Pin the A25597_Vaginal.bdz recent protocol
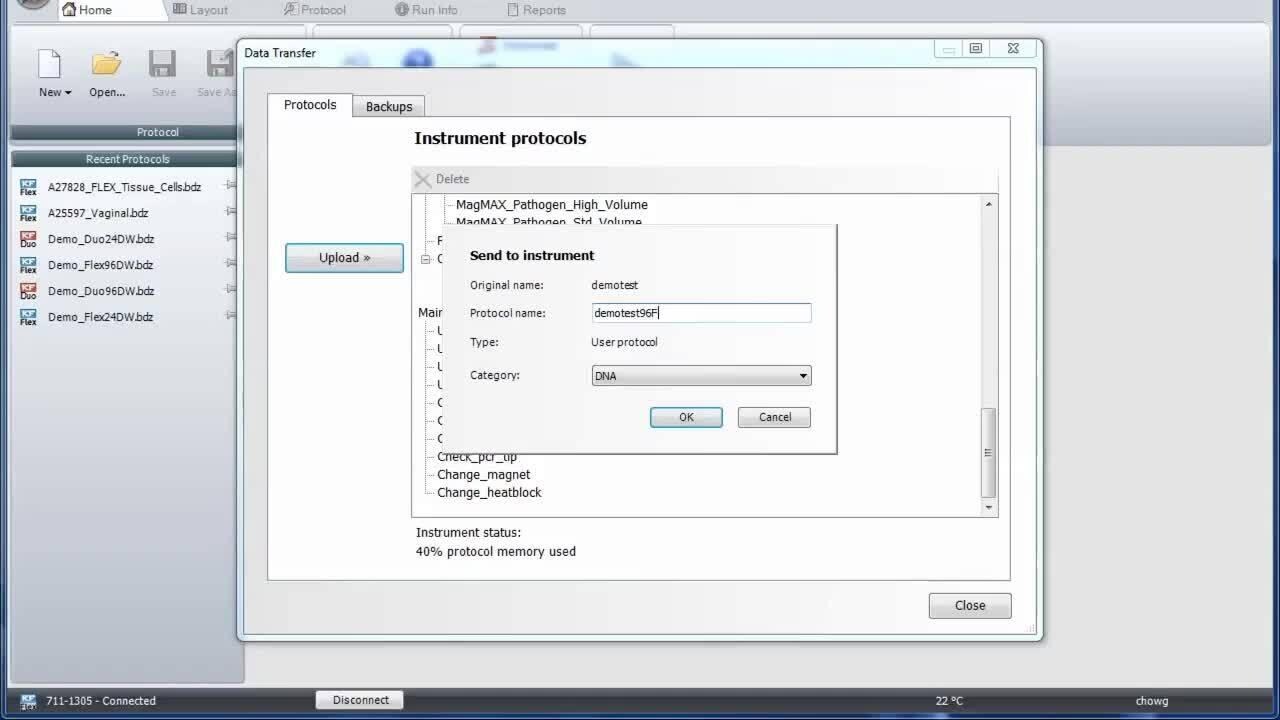This screenshot has width=1280, height=720. click(x=231, y=212)
